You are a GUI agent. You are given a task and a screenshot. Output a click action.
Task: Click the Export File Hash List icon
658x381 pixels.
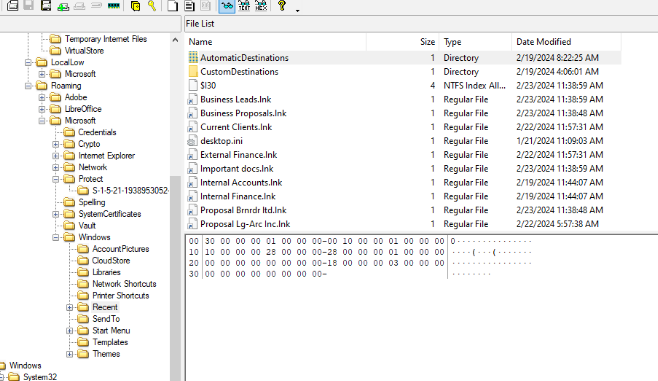pyautogui.click(x=189, y=6)
